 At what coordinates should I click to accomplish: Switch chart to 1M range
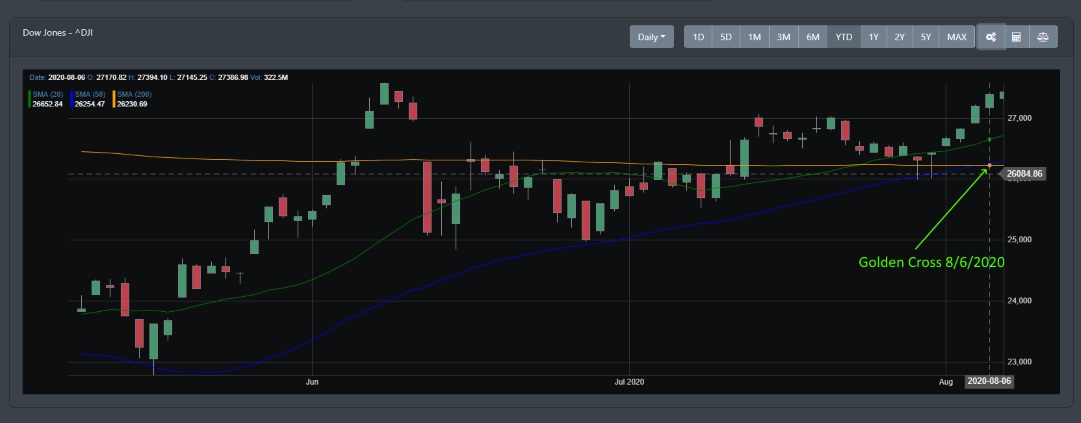755,37
